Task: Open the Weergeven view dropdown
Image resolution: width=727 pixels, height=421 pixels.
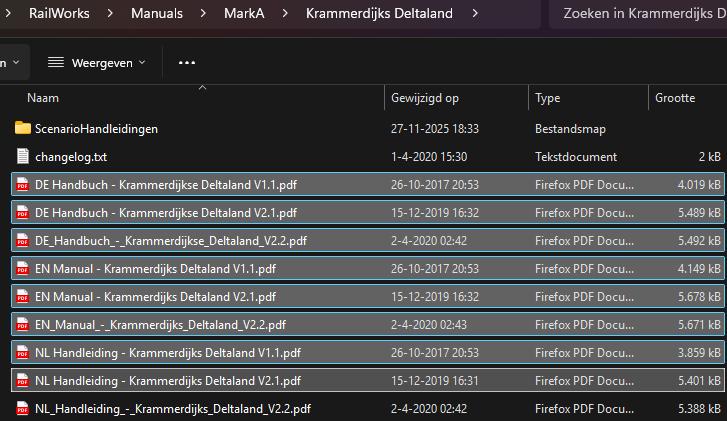Action: pyautogui.click(x=97, y=63)
